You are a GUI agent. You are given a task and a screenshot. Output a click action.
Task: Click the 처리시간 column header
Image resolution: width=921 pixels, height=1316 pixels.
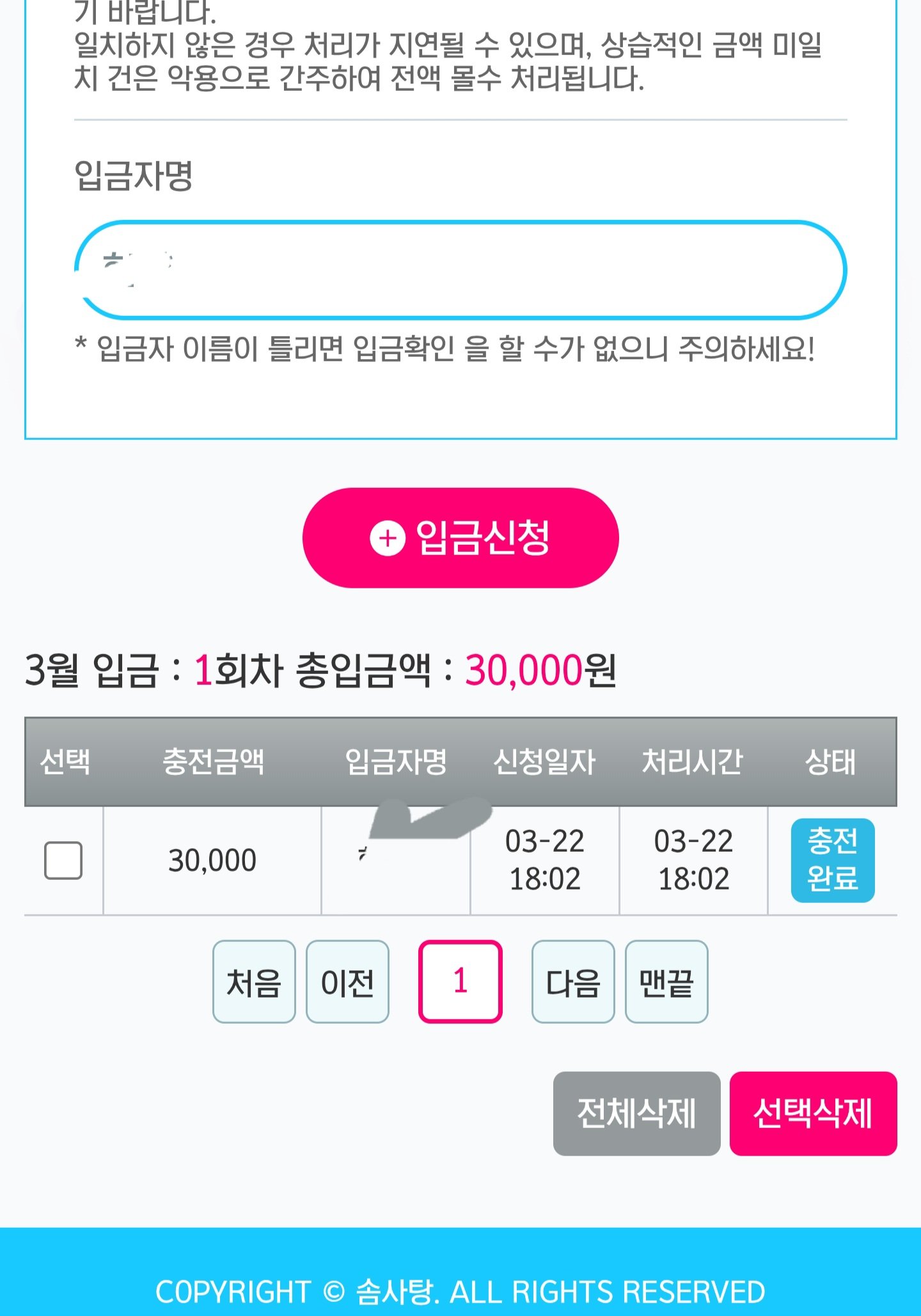(x=693, y=762)
